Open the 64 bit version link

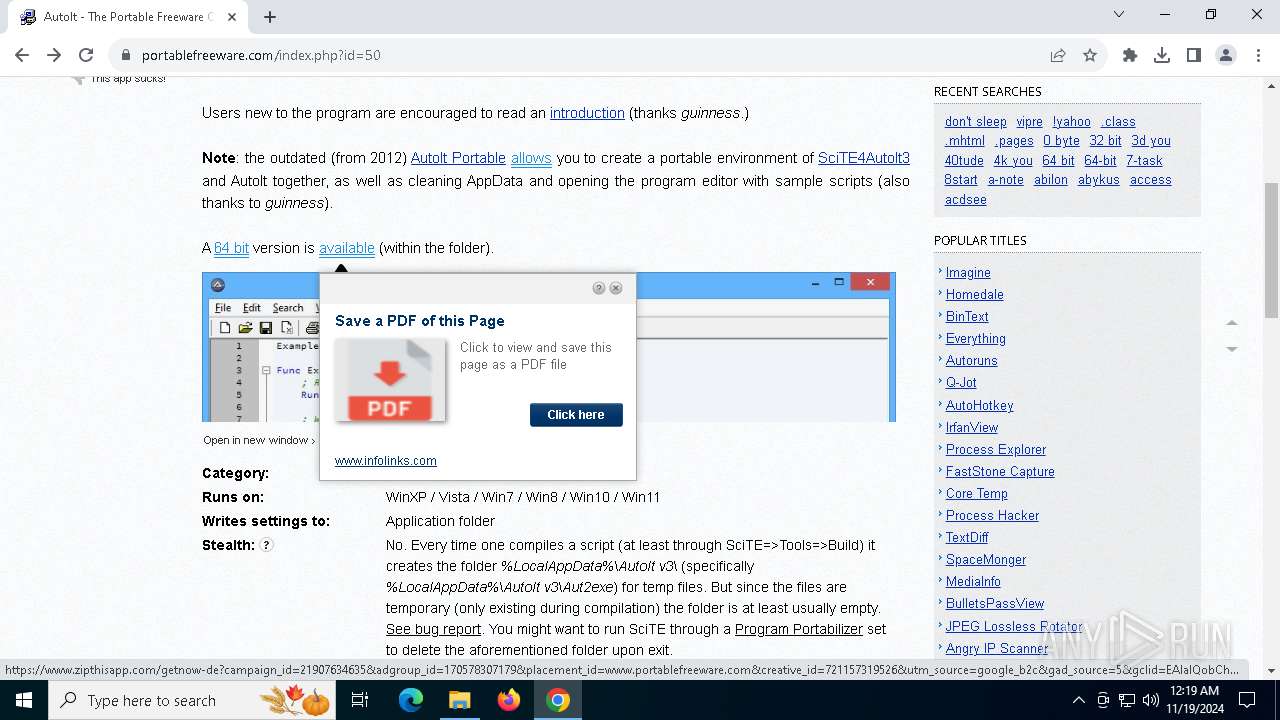pyautogui.click(x=231, y=248)
